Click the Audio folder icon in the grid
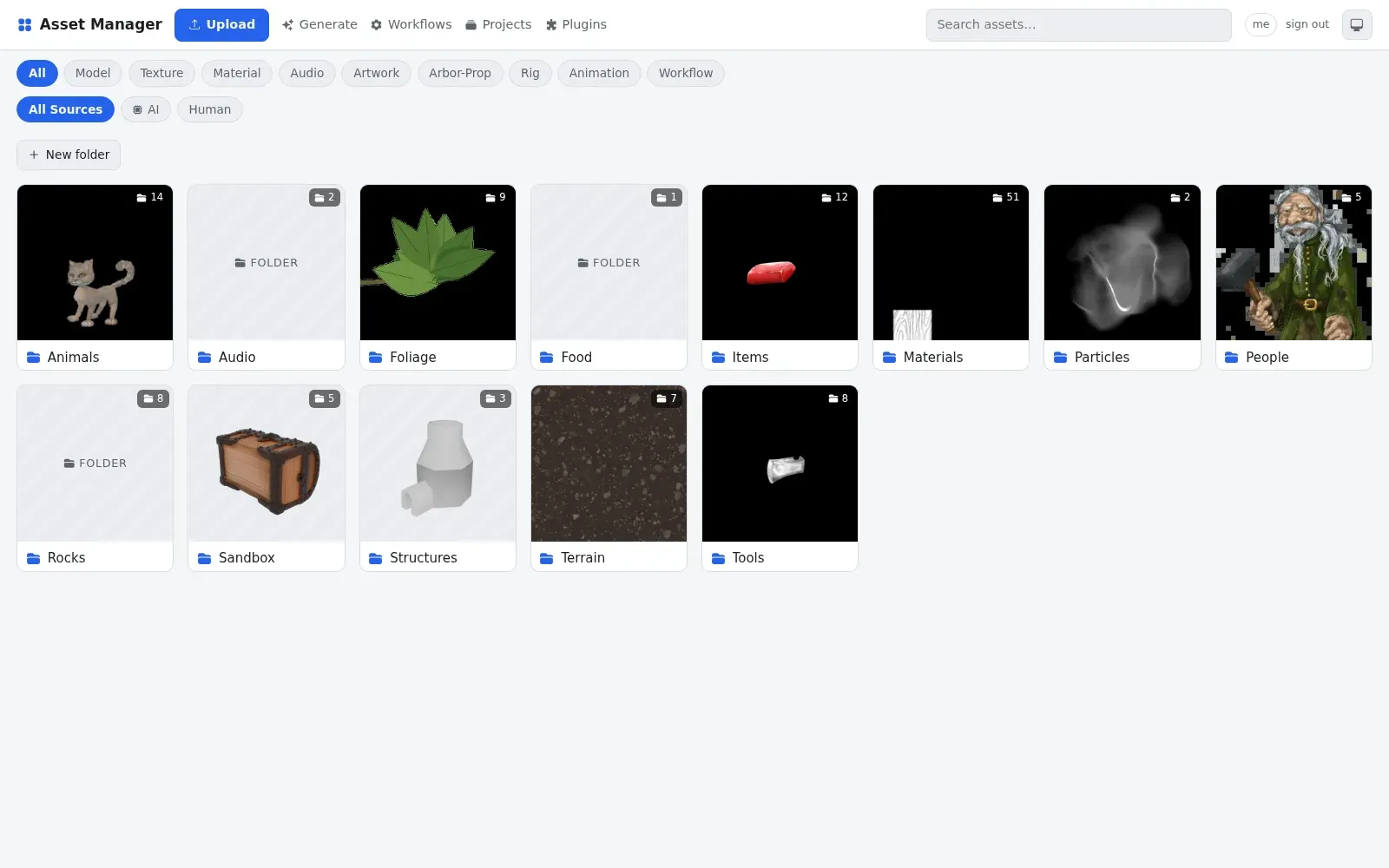1389x868 pixels. point(205,357)
